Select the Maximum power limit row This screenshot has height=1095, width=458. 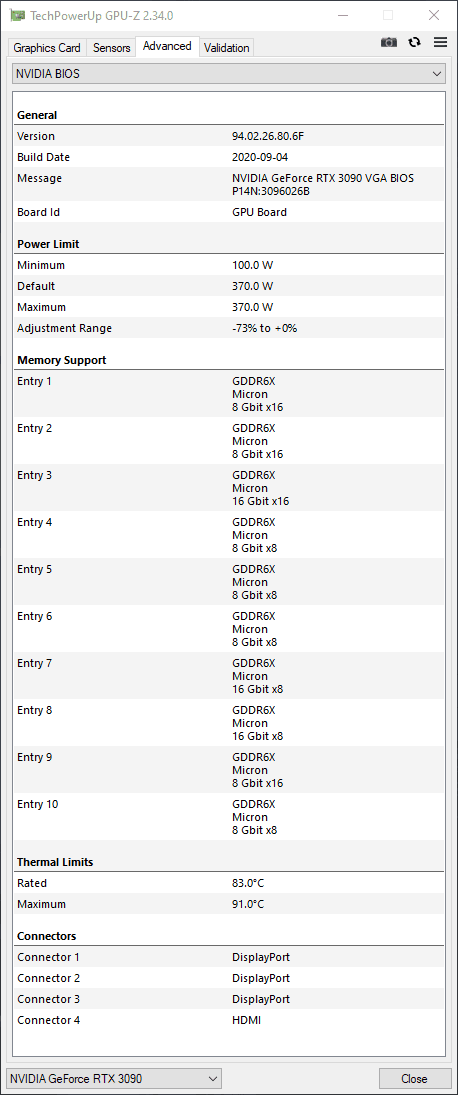tap(229, 307)
